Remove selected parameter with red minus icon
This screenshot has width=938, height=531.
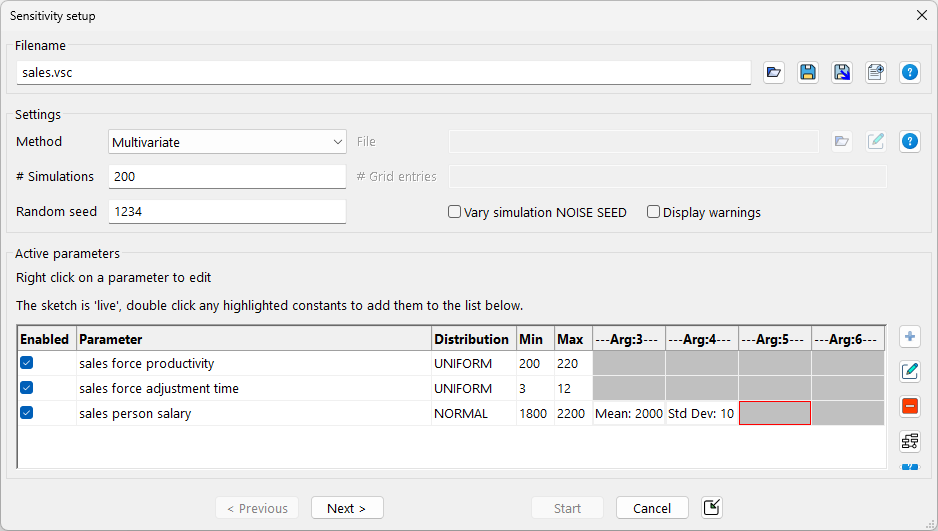pos(910,406)
